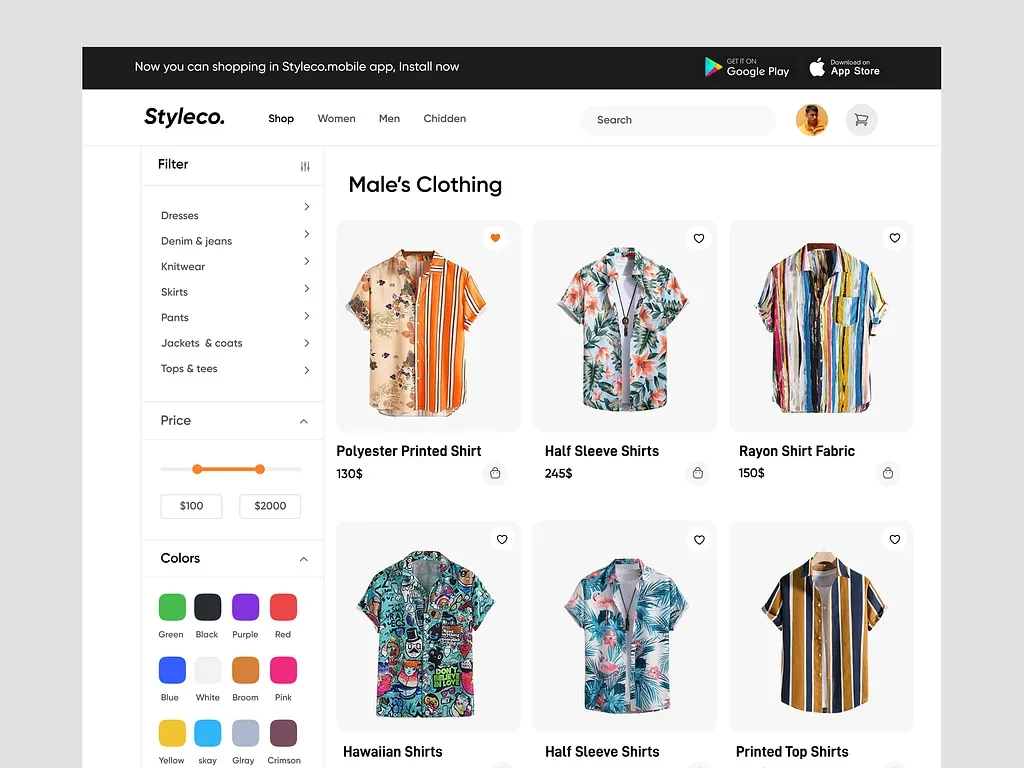Toggle heart on Hawaiian Shirts

[x=502, y=539]
